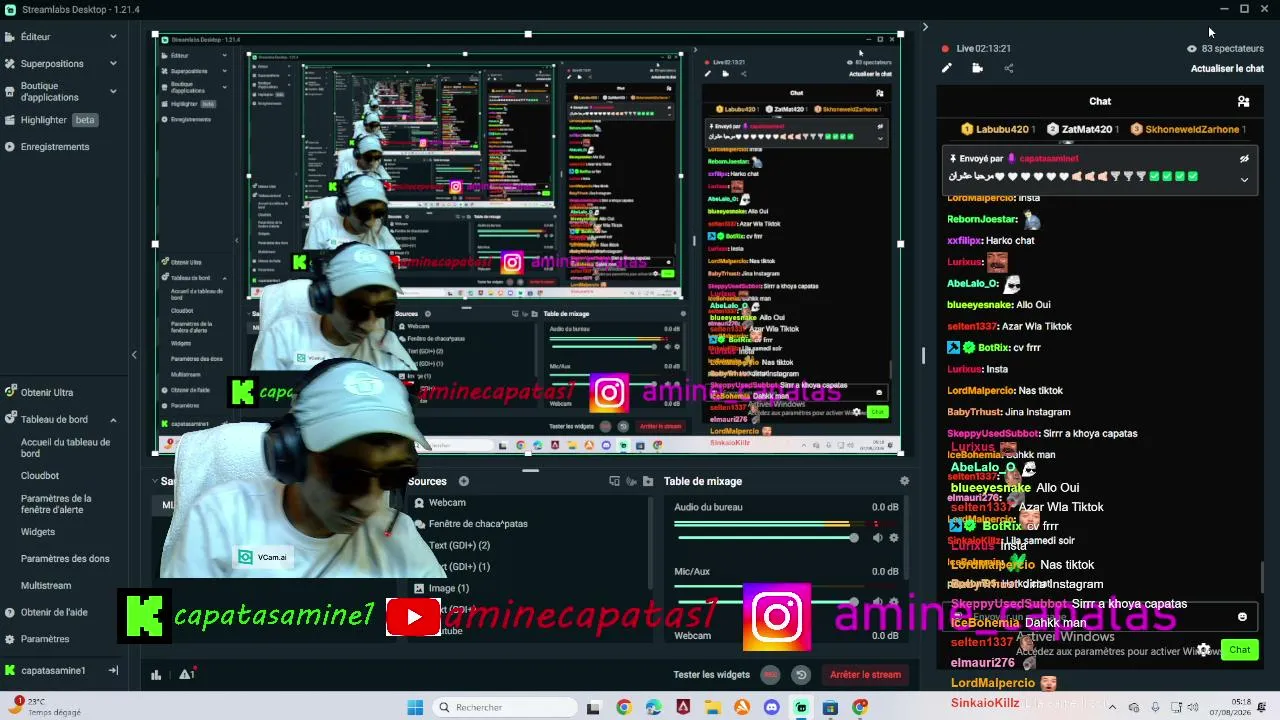
Task: Open Paramètres des dons
Action: tap(65, 559)
